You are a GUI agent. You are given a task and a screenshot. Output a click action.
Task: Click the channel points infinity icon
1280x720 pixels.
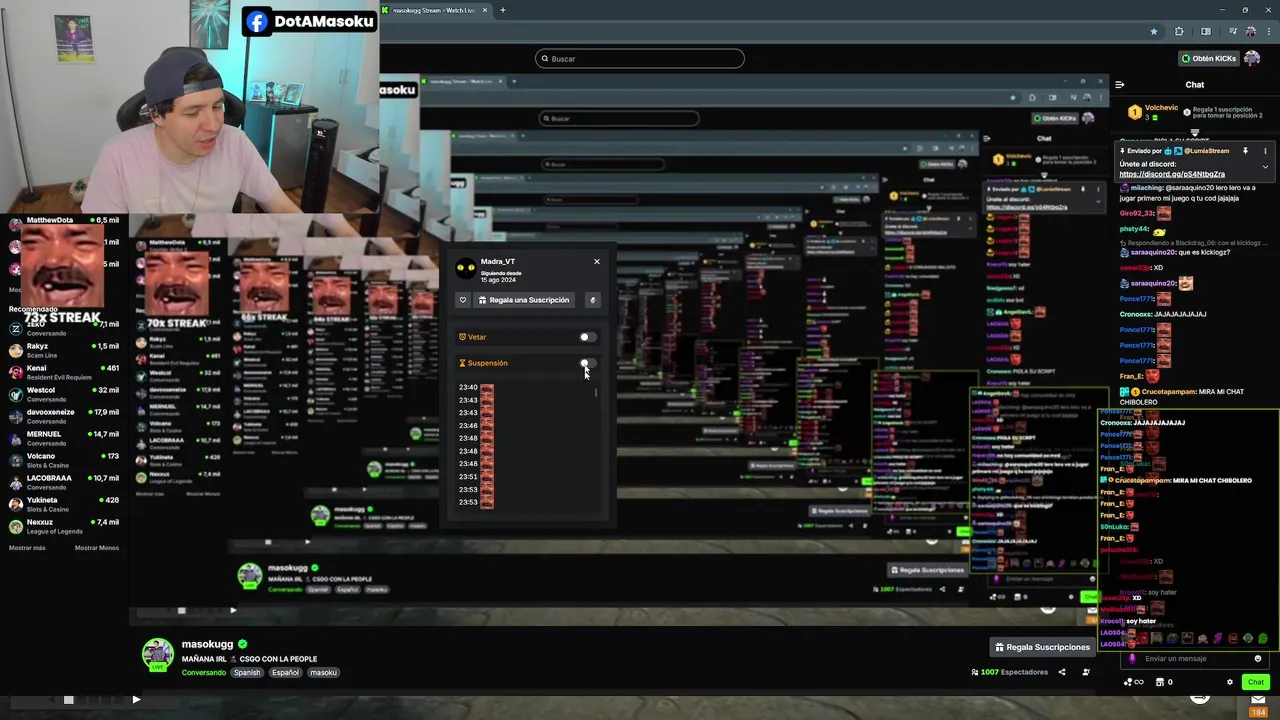[1134, 682]
